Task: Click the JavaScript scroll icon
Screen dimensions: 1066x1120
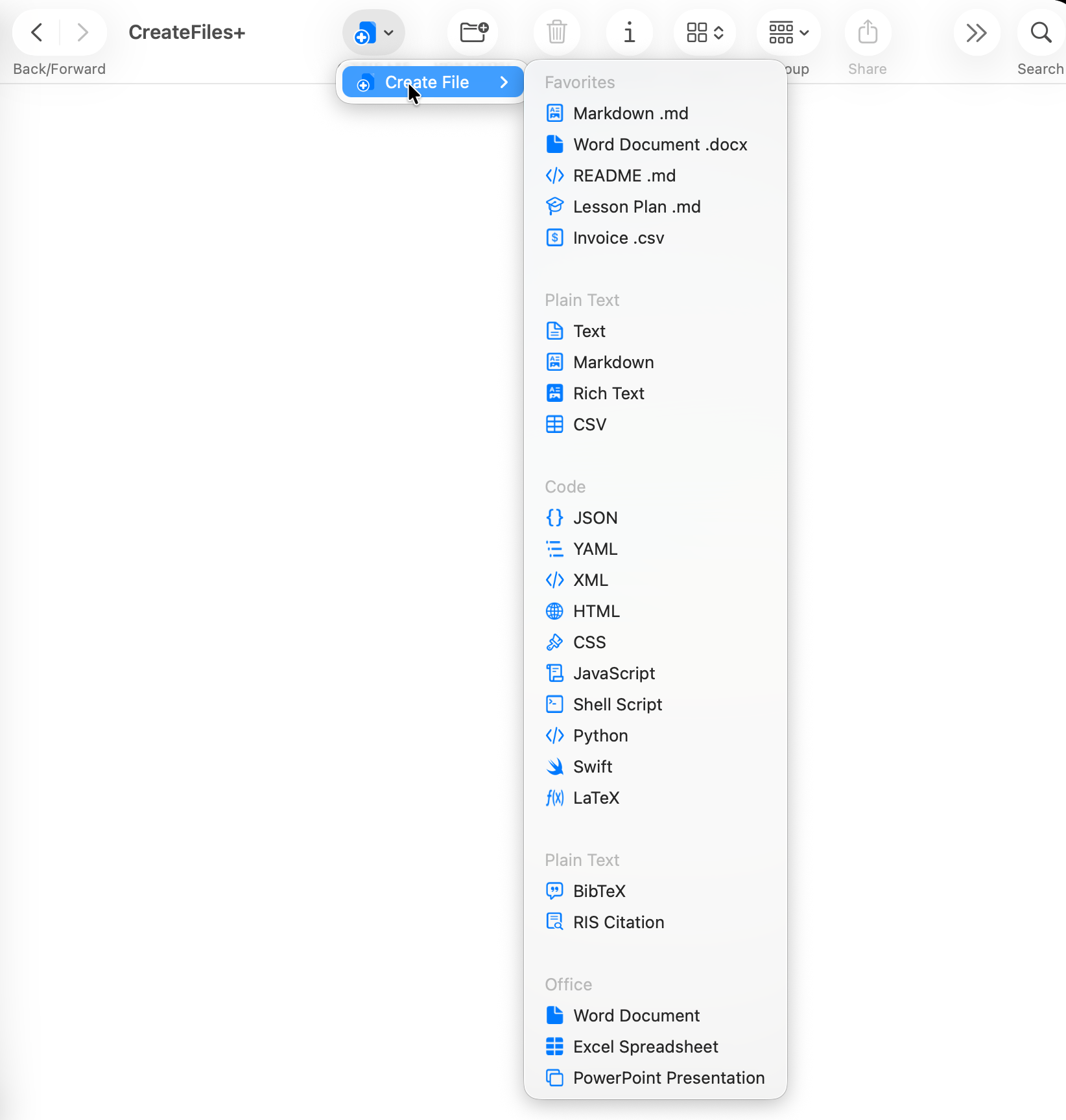Action: (x=554, y=673)
